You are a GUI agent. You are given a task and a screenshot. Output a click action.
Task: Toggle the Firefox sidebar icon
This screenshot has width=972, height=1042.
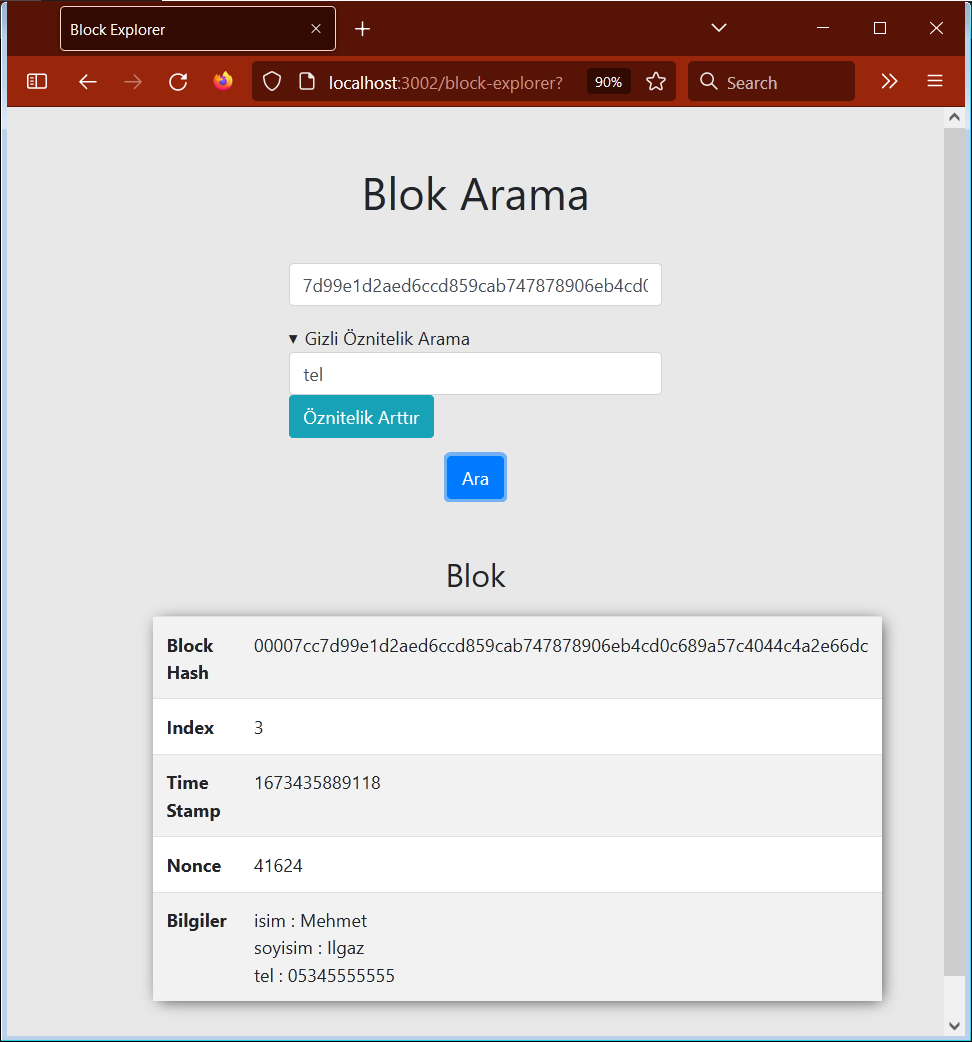tap(36, 82)
